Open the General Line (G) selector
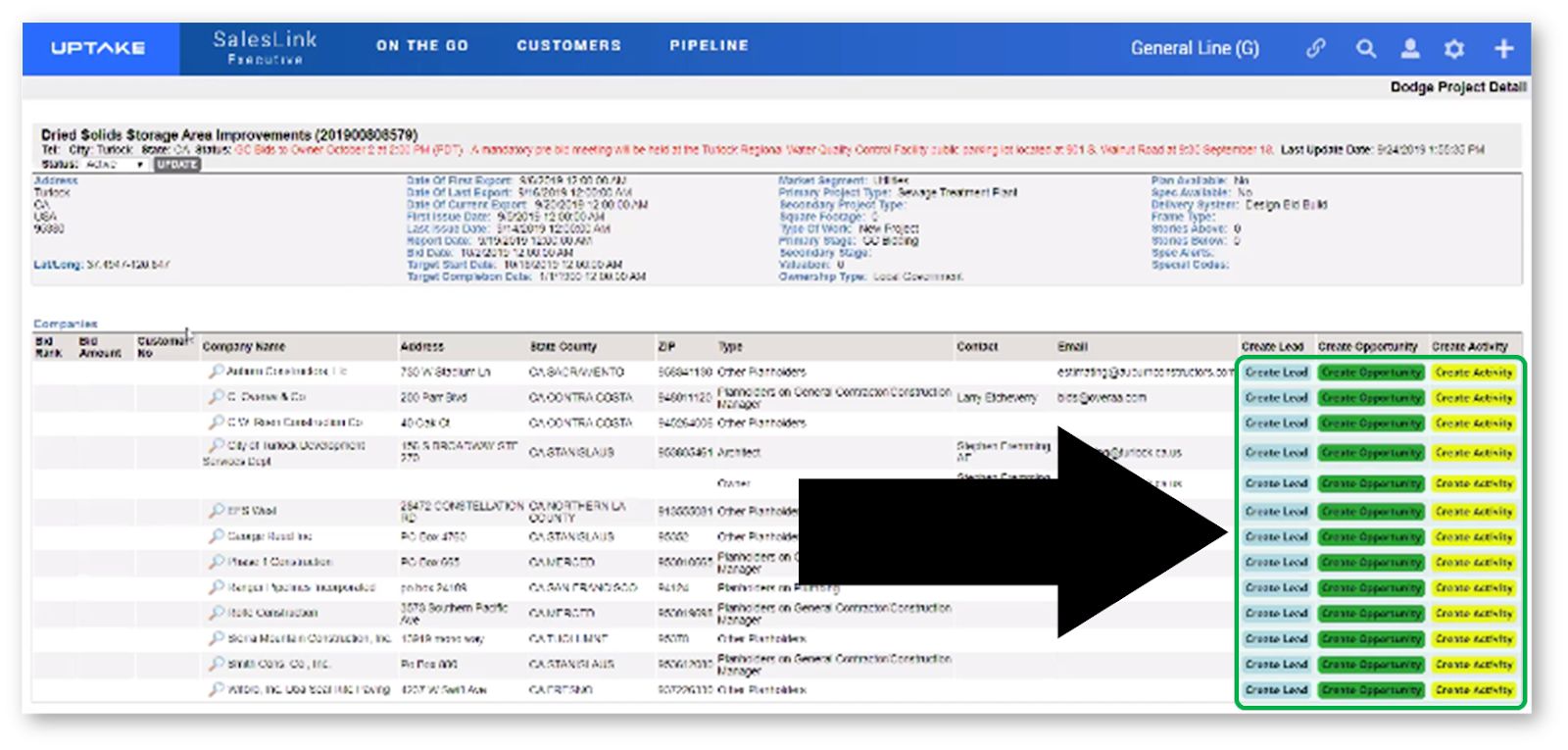Viewport: 1568px width, 750px height. (1195, 48)
